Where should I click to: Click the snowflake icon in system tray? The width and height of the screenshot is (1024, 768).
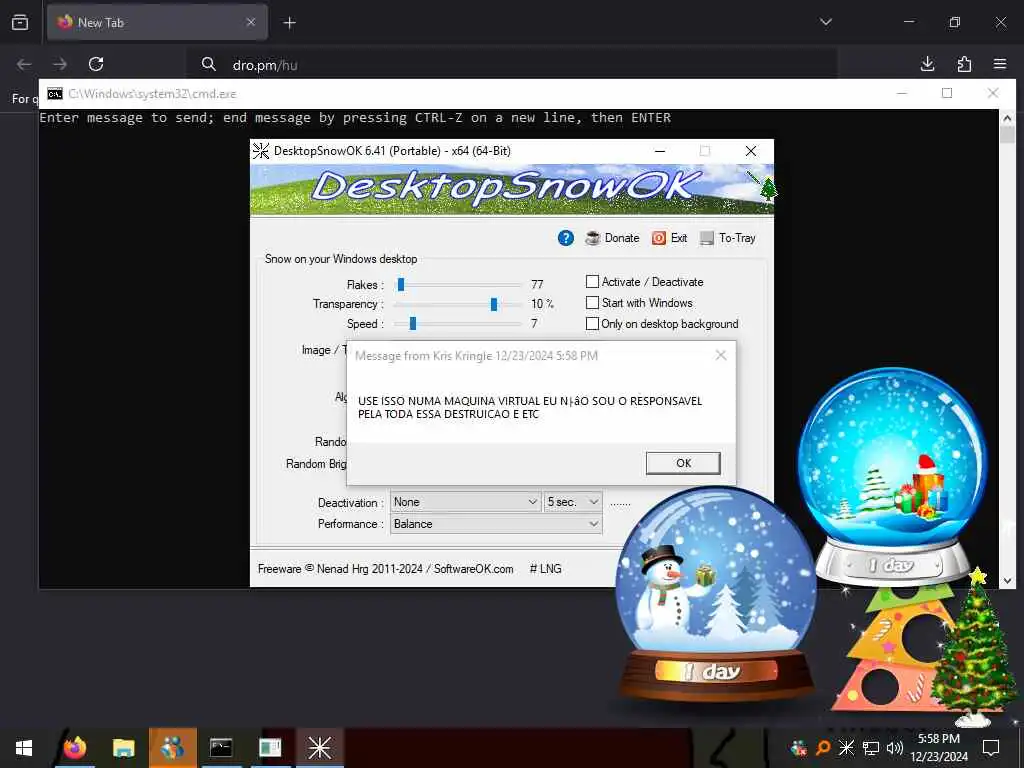[846, 748]
